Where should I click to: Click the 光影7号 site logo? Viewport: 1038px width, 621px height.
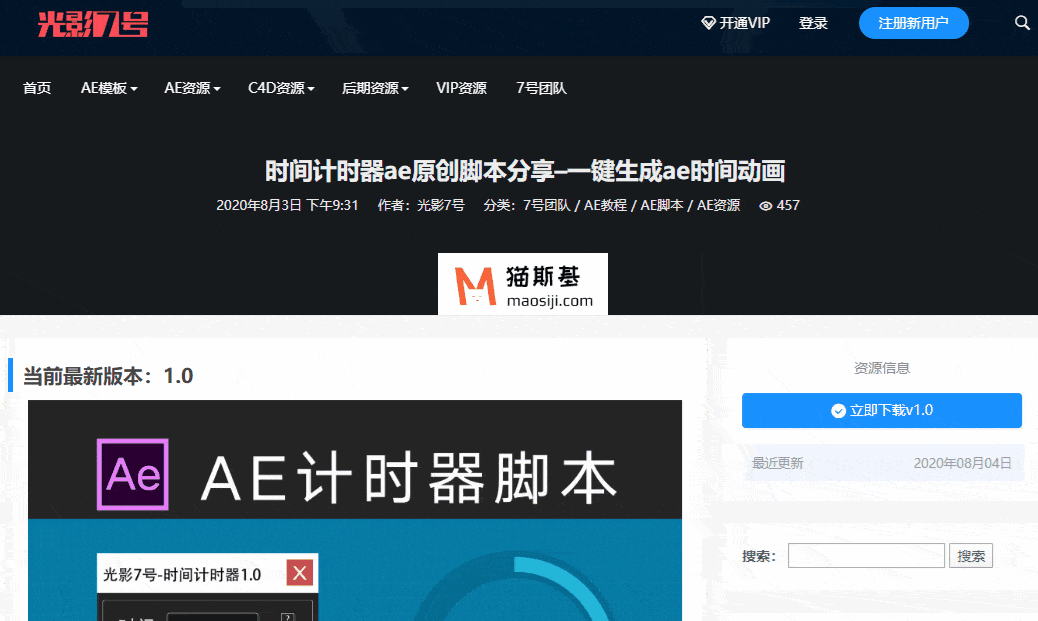[x=93, y=24]
